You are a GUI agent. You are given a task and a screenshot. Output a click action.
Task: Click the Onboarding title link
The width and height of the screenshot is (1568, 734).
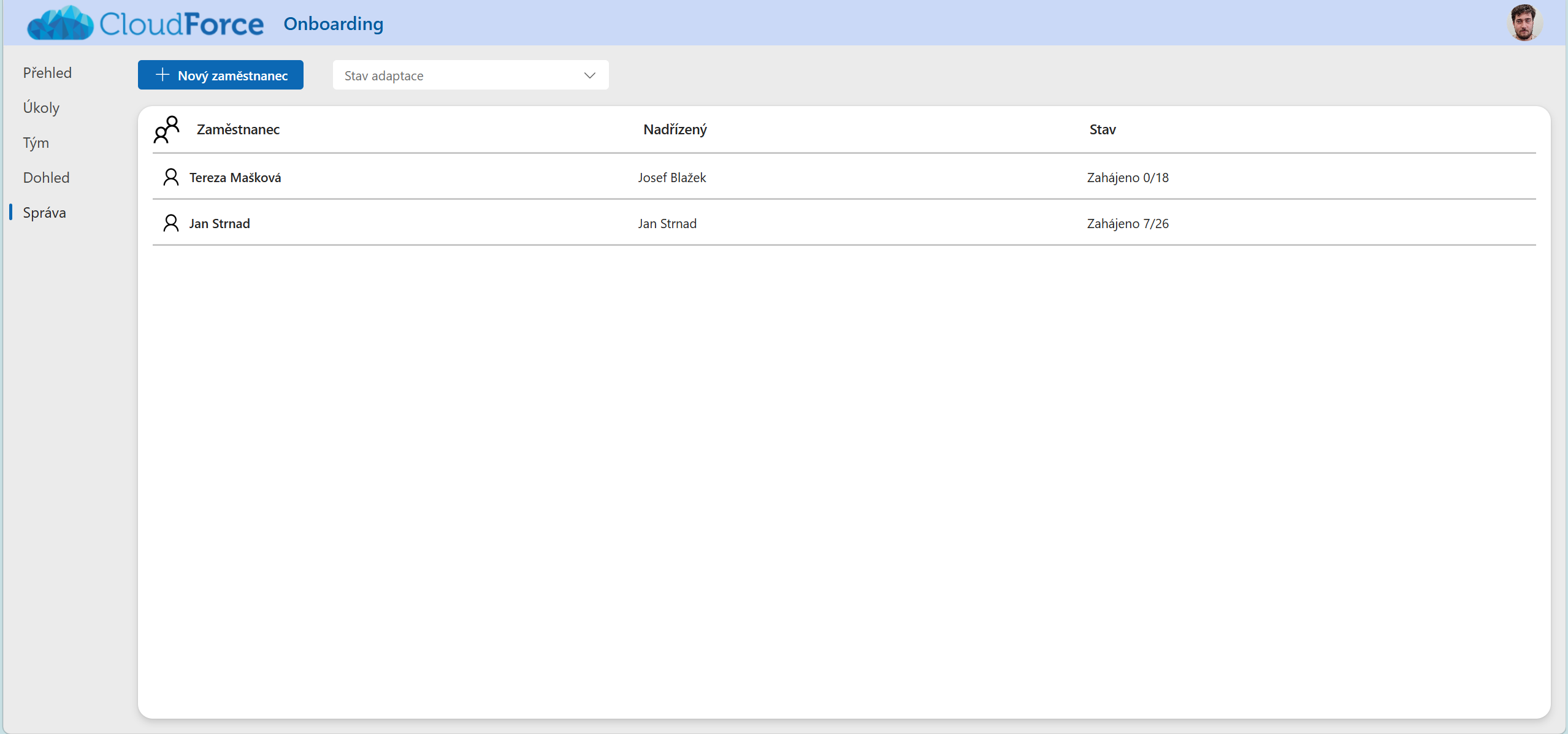[x=333, y=23]
